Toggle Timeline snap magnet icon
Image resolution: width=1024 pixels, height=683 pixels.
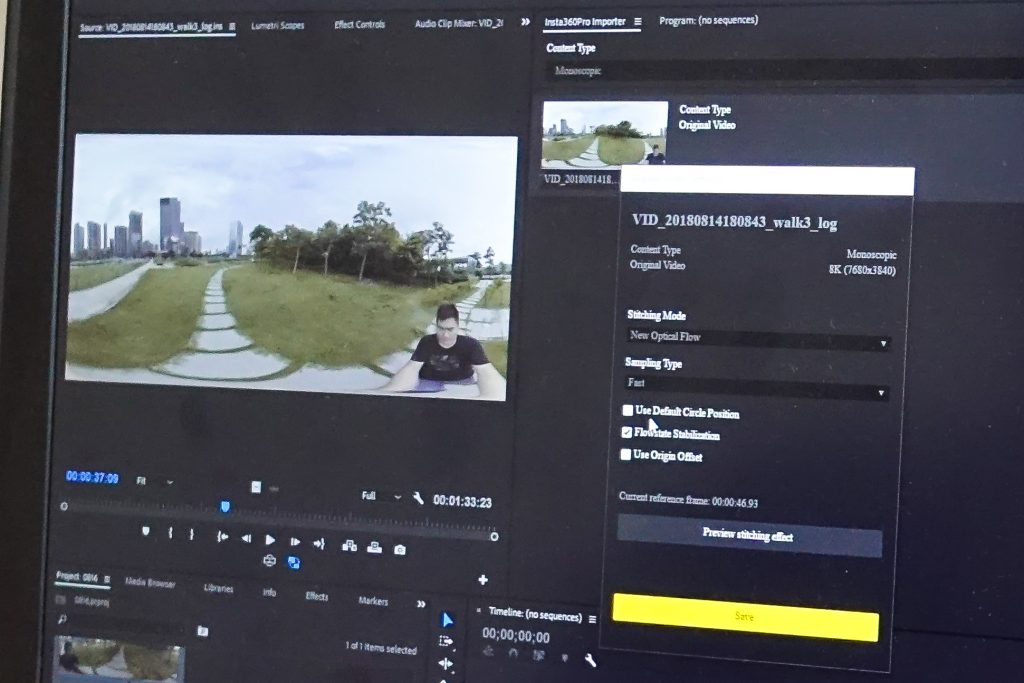point(513,652)
